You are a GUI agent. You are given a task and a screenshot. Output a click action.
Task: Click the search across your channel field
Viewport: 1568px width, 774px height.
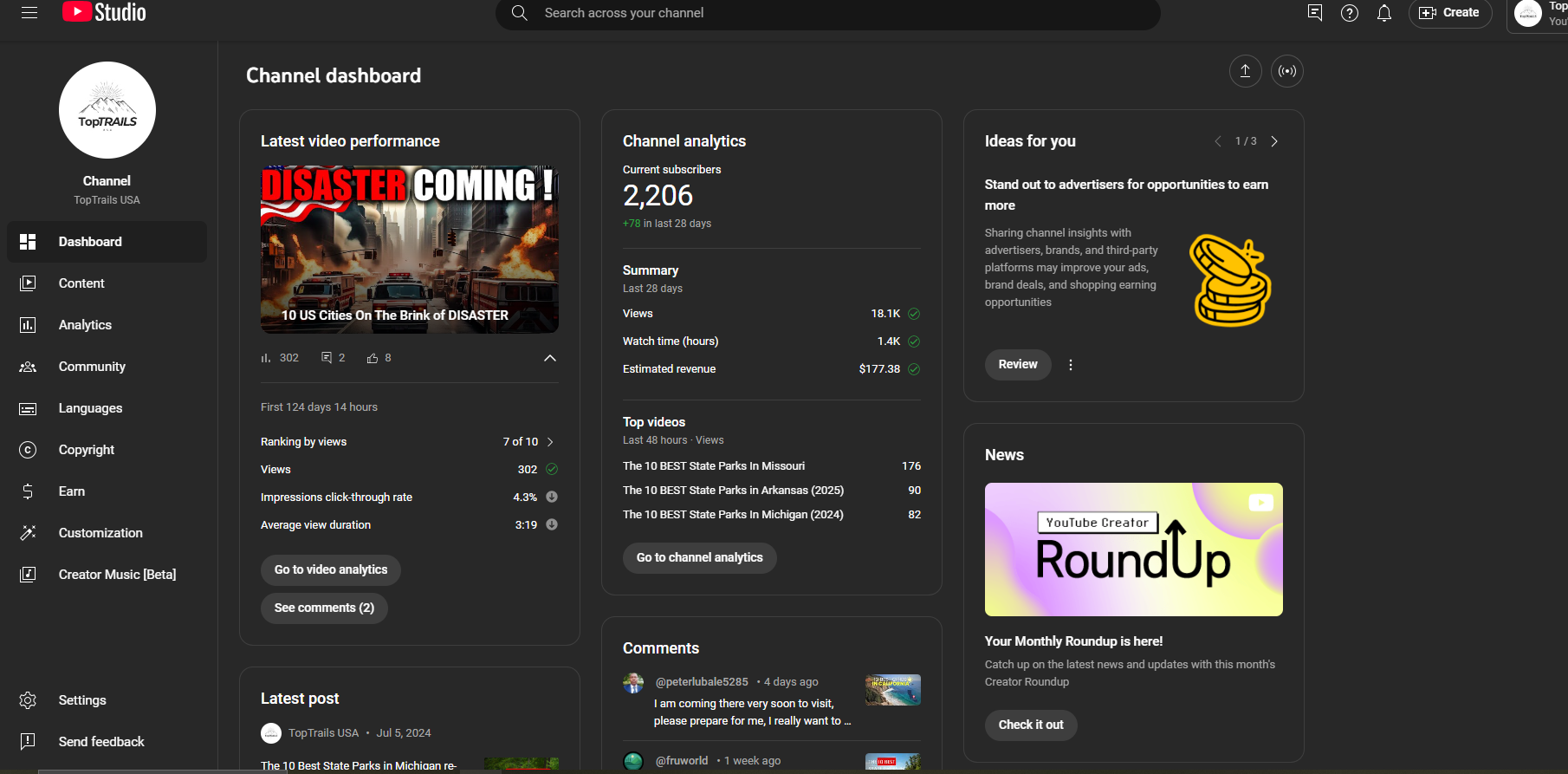tap(828, 13)
